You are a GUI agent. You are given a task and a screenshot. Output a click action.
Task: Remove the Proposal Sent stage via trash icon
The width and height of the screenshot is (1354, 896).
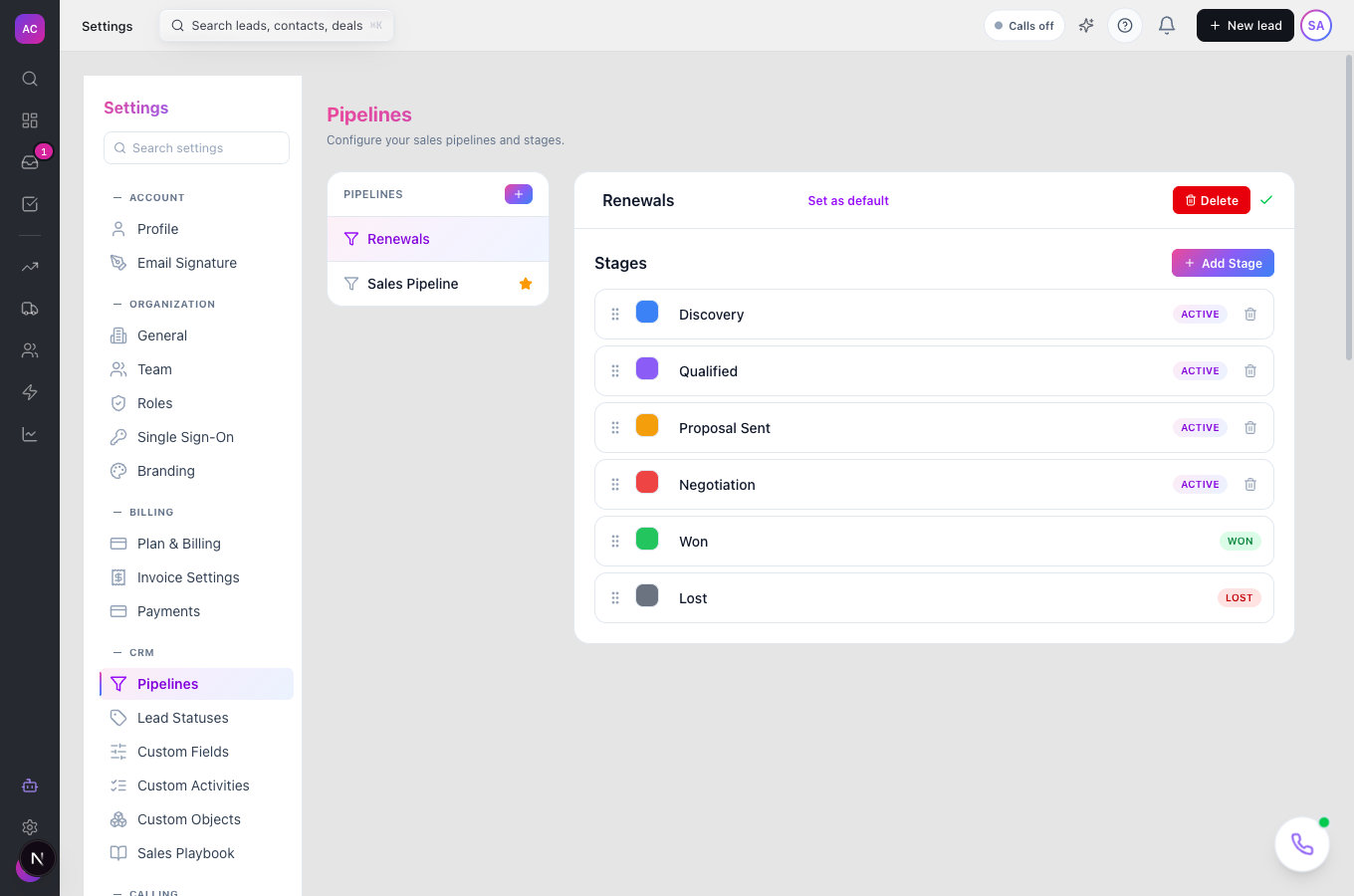click(1250, 428)
